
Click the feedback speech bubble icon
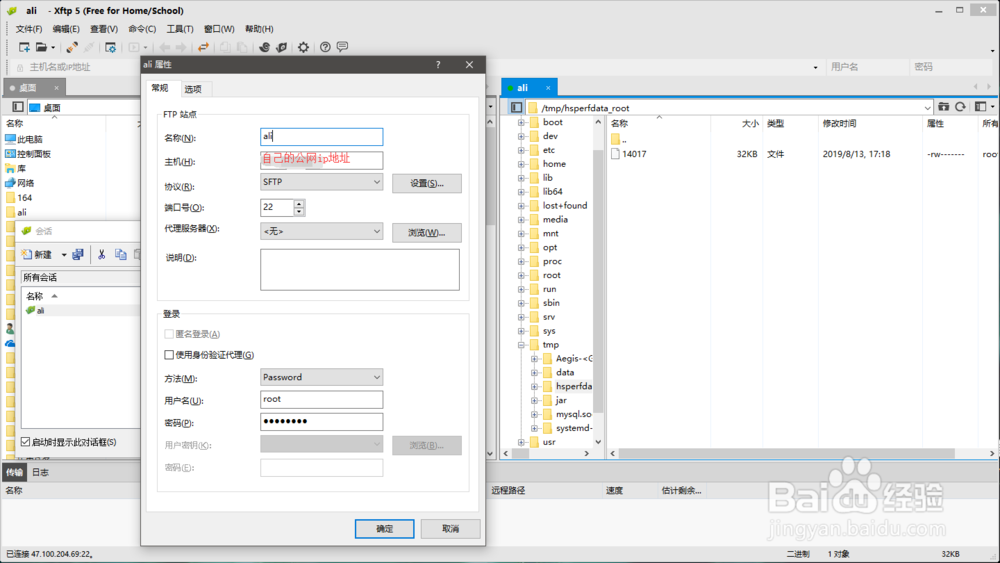342,47
